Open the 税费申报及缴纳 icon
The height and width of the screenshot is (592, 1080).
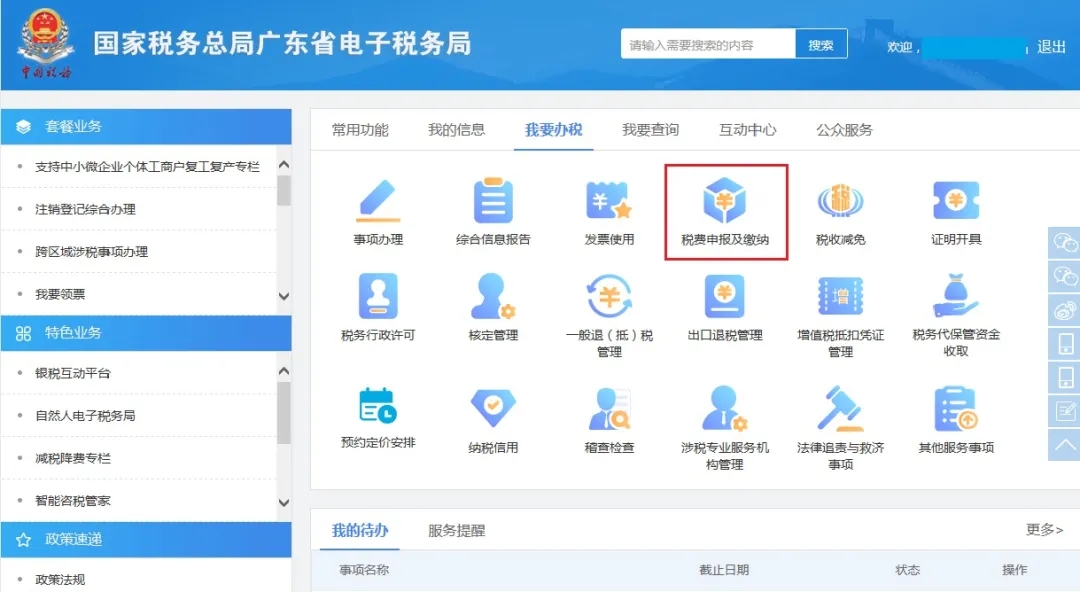tap(725, 202)
